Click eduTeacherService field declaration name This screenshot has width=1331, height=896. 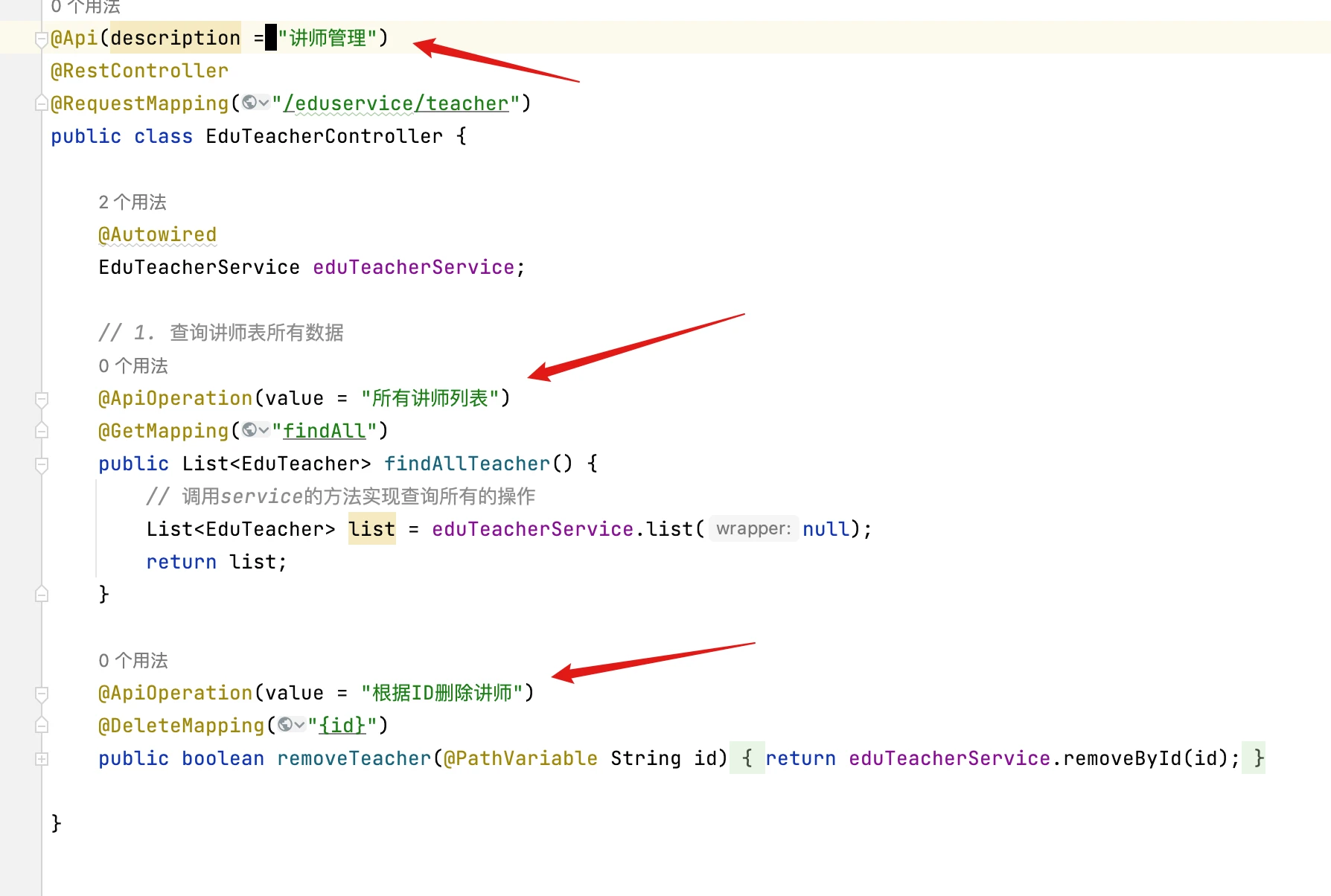[414, 267]
